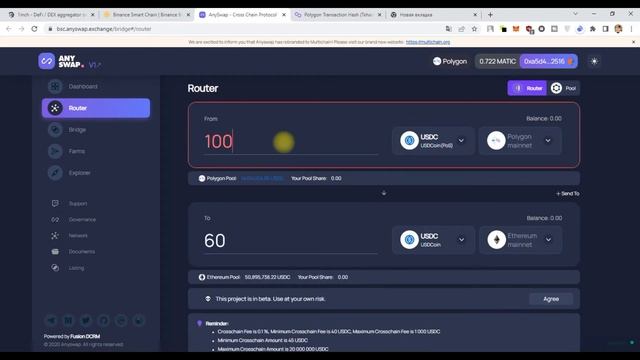This screenshot has height=360, width=640.
Task: Click the V1 version link
Action: coord(95,64)
